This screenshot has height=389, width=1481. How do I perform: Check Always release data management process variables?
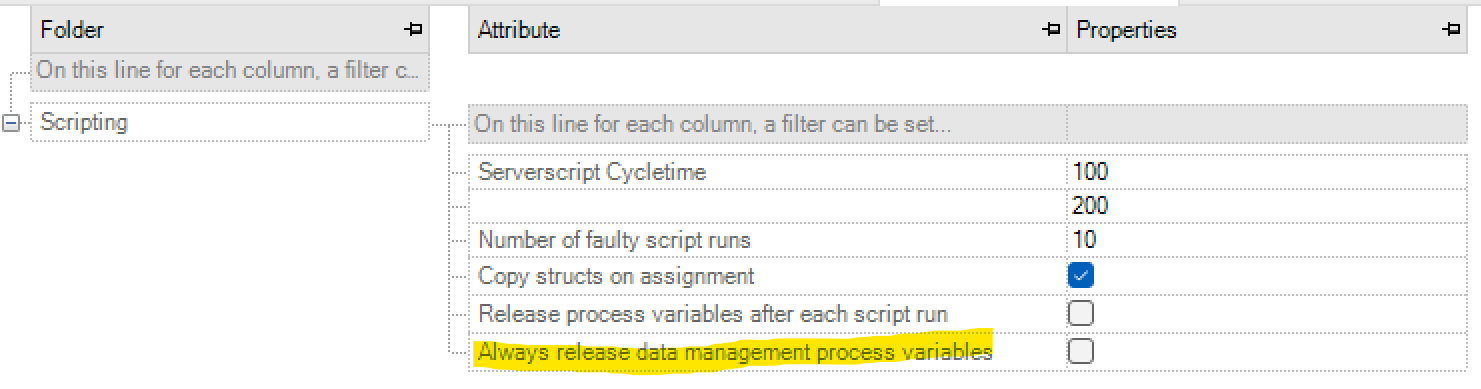1080,351
